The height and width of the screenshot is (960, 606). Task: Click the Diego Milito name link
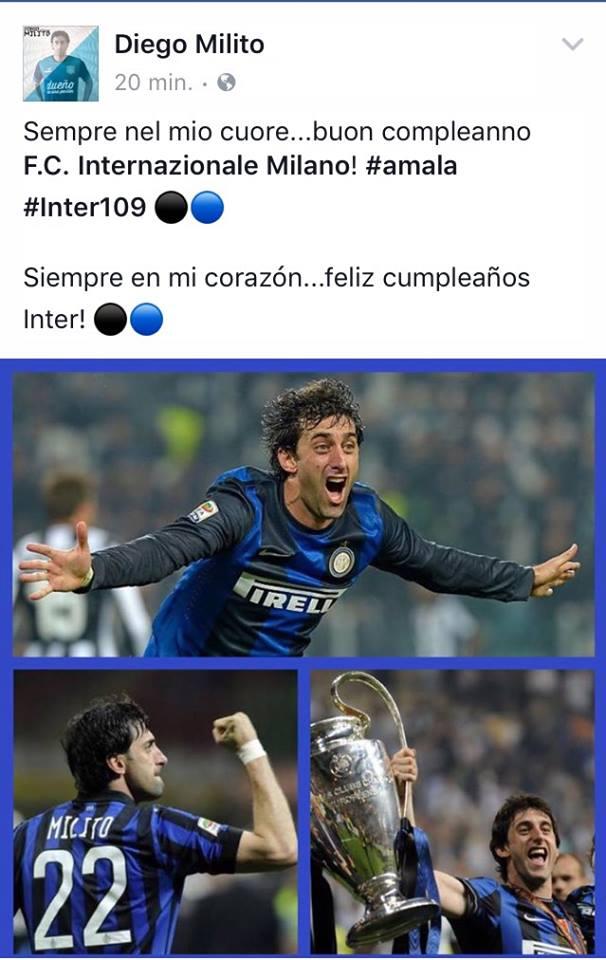pos(189,45)
